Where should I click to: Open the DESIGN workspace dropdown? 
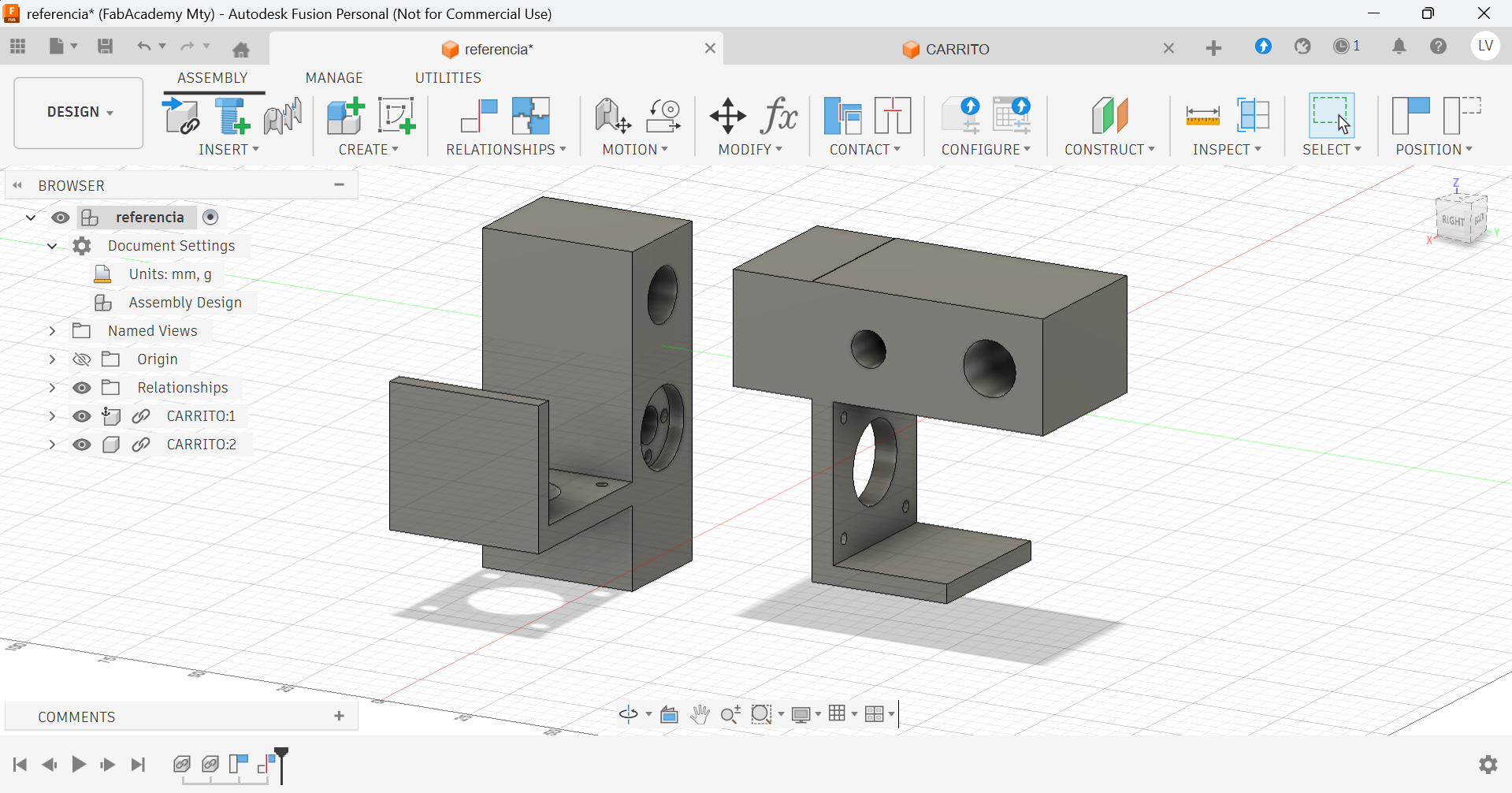[79, 113]
